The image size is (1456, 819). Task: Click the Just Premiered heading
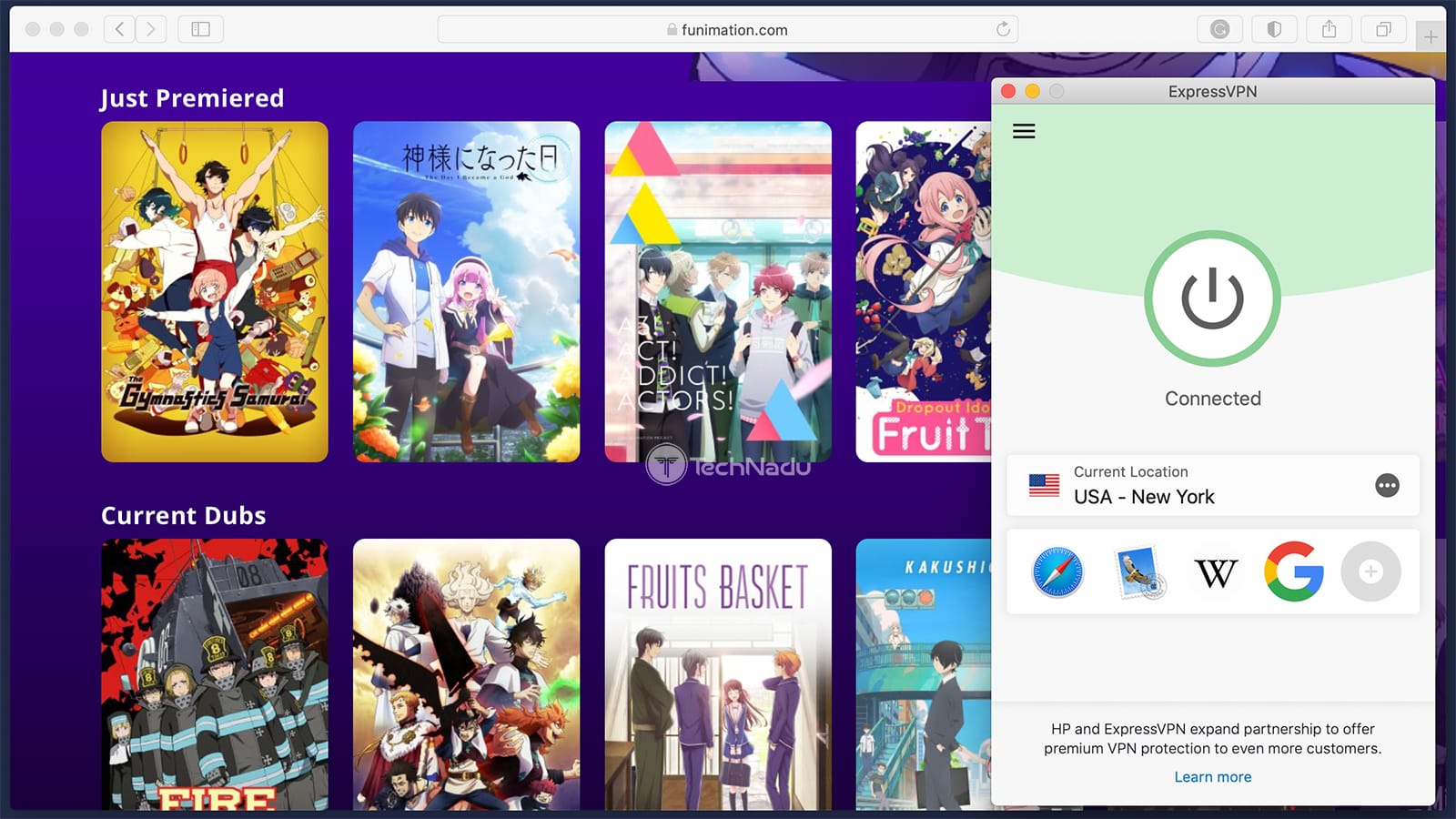(192, 98)
